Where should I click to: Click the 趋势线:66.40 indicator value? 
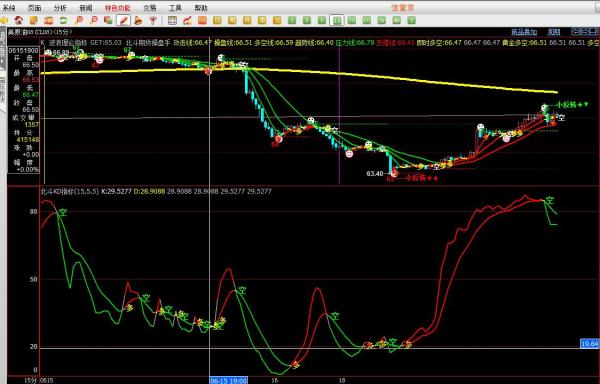(x=314, y=42)
